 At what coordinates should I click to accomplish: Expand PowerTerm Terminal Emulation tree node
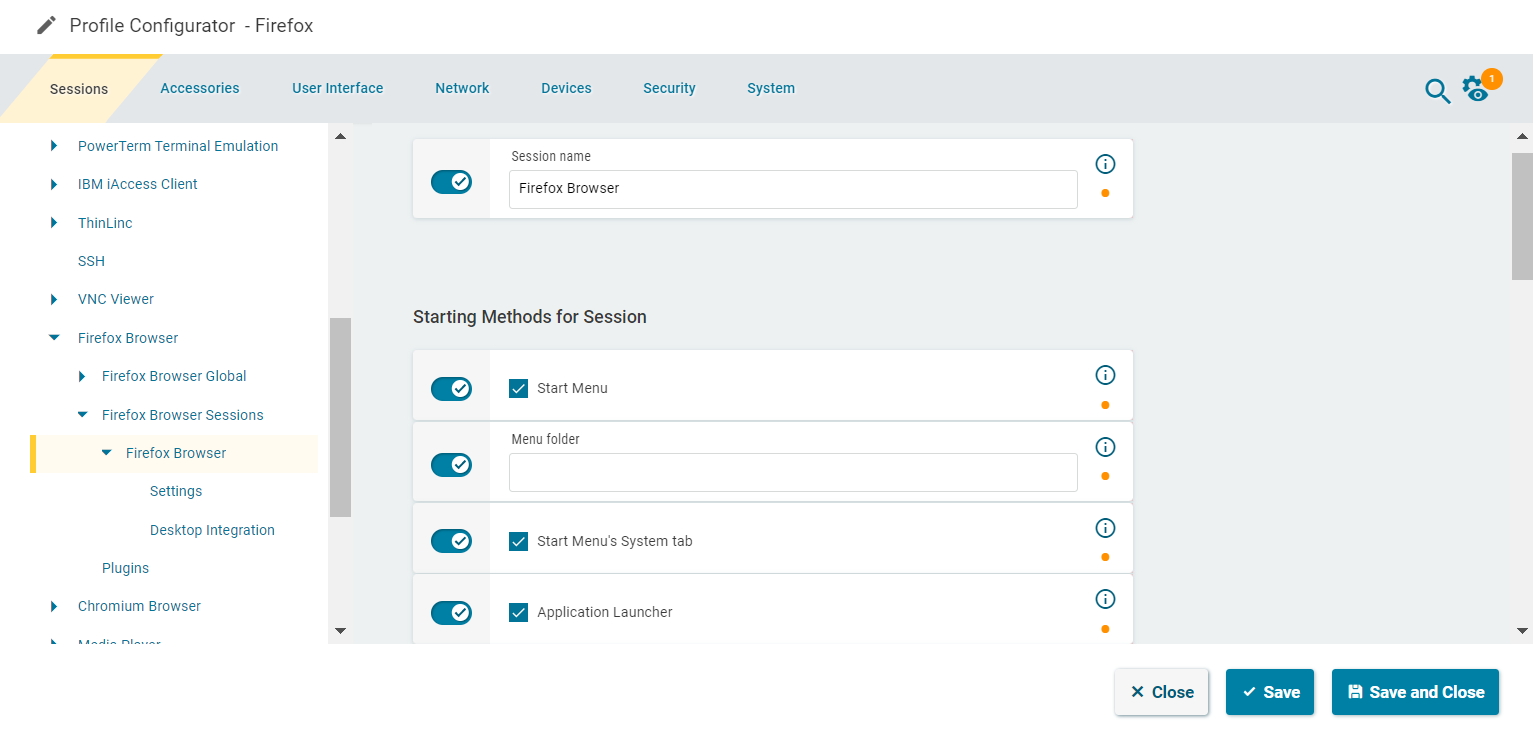click(54, 146)
